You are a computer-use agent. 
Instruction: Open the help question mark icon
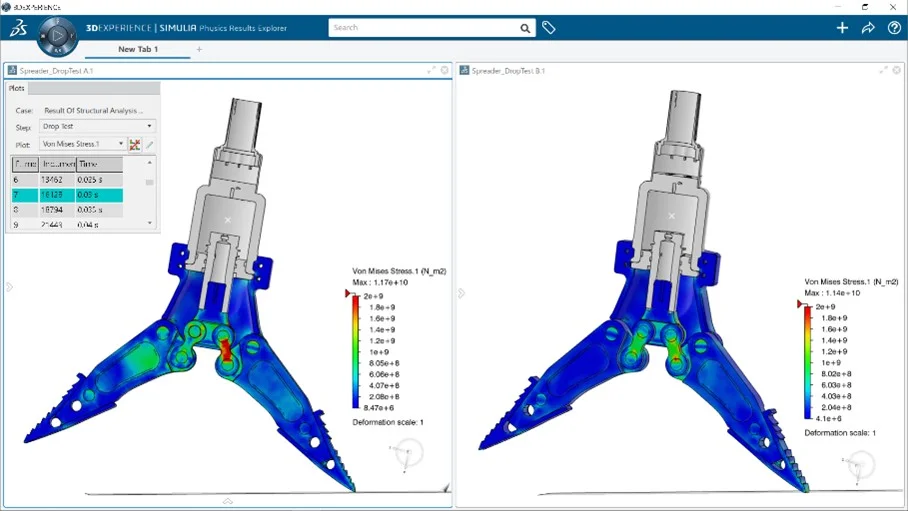894,28
